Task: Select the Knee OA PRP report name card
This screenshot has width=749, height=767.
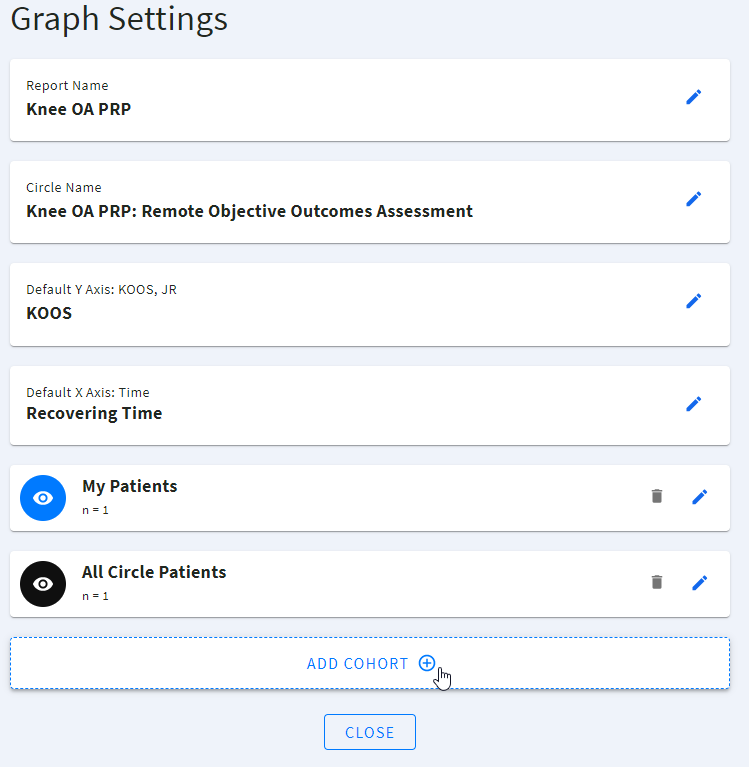Action: (x=78, y=109)
